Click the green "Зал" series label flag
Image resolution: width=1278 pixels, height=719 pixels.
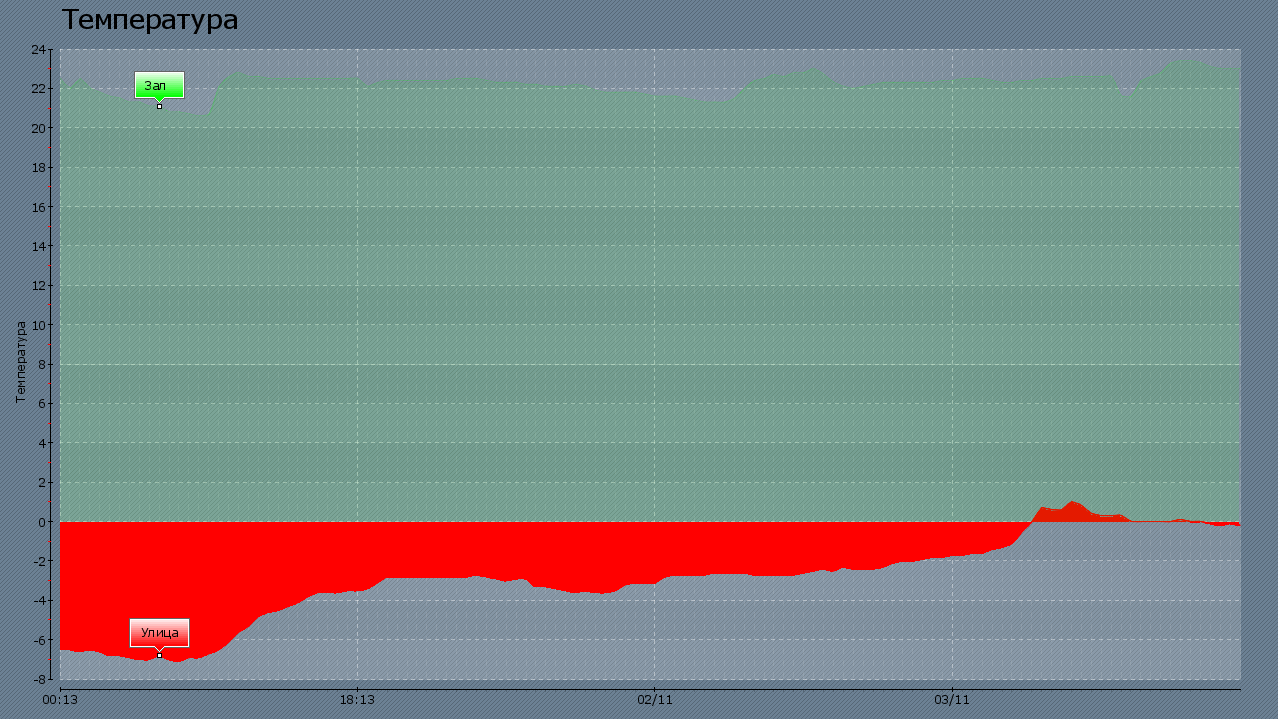158,85
